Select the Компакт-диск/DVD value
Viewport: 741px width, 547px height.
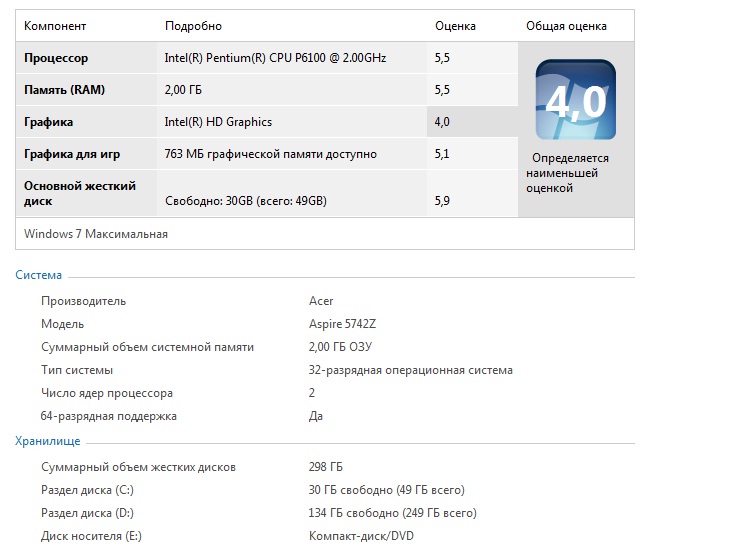(361, 536)
